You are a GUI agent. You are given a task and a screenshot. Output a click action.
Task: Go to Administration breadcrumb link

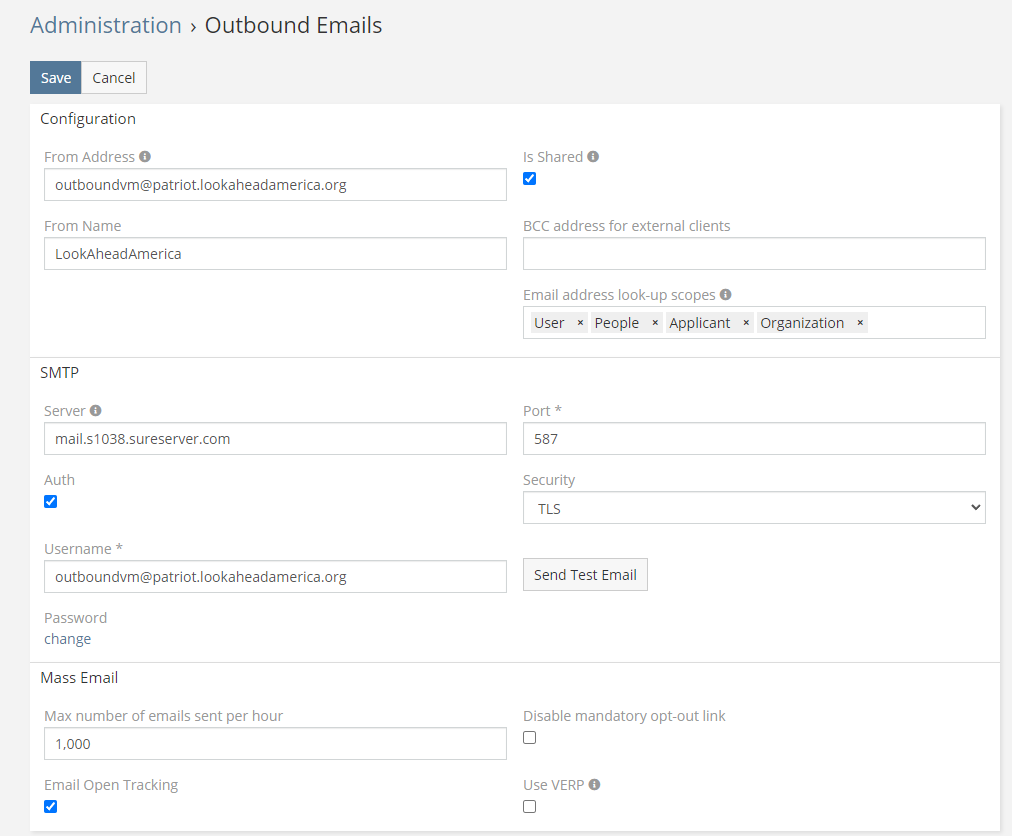click(106, 25)
